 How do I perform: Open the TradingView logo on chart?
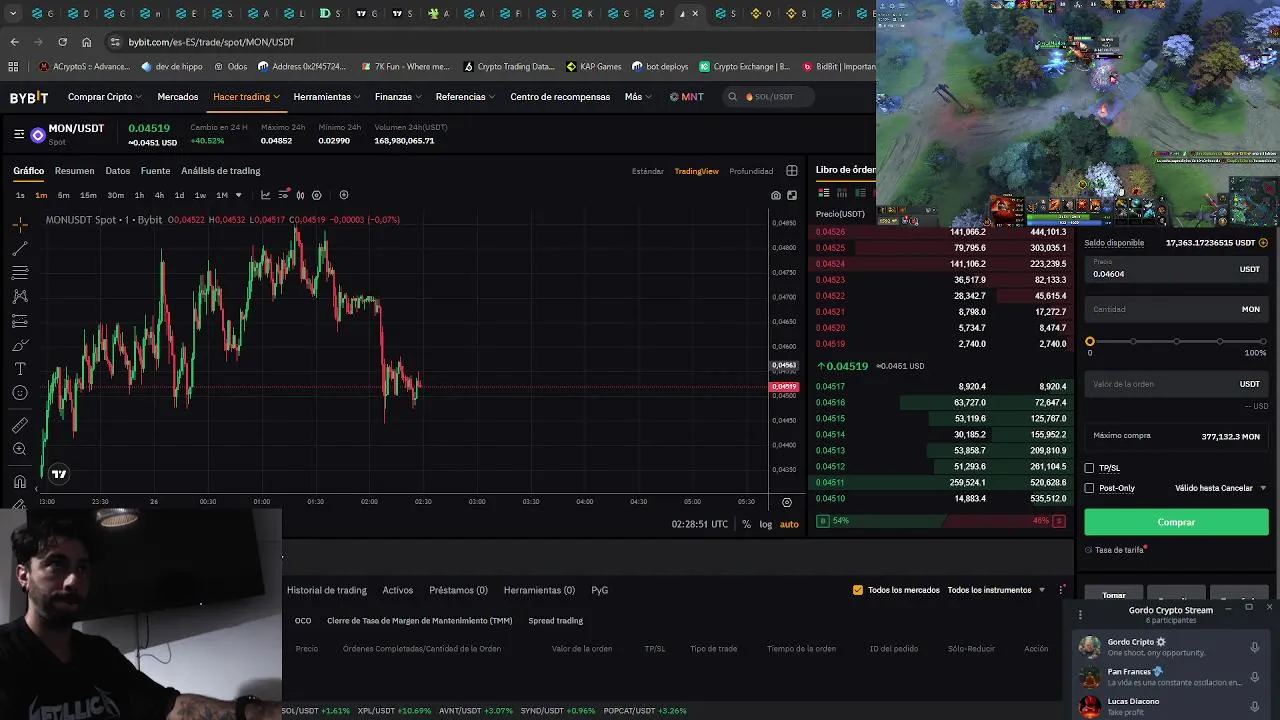coord(59,474)
